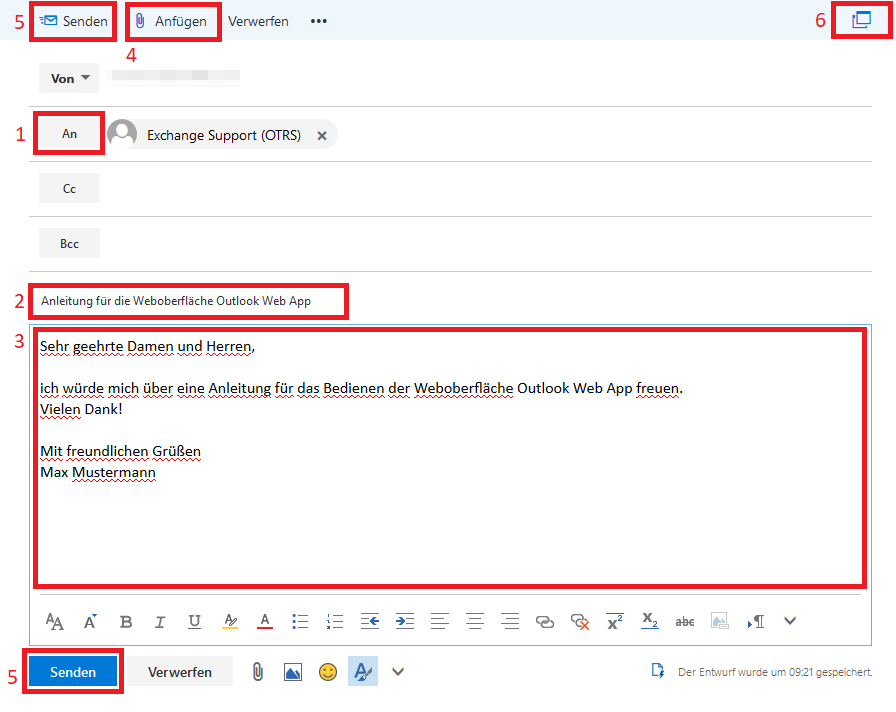Open the text highlight color picker
The image size is (896, 712).
(230, 621)
